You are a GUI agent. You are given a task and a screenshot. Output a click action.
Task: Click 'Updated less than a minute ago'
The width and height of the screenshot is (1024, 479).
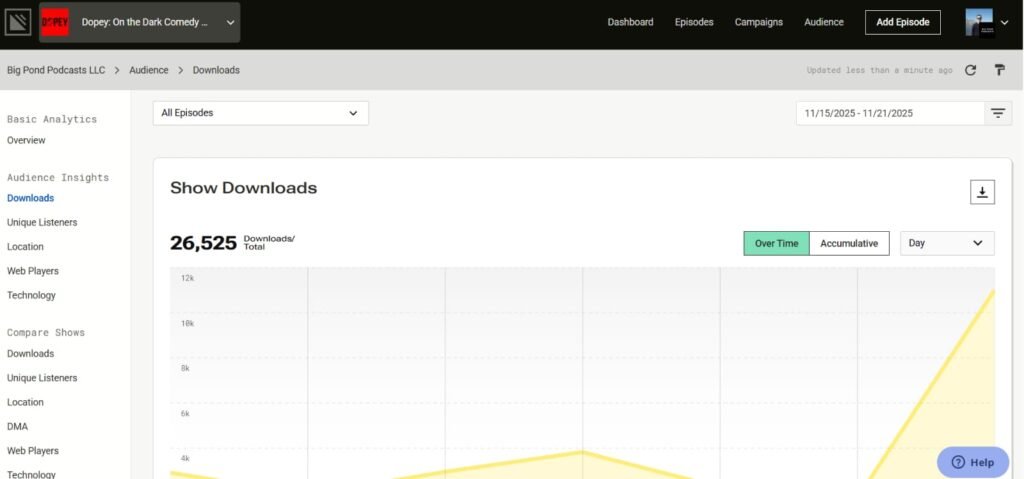[x=879, y=70]
